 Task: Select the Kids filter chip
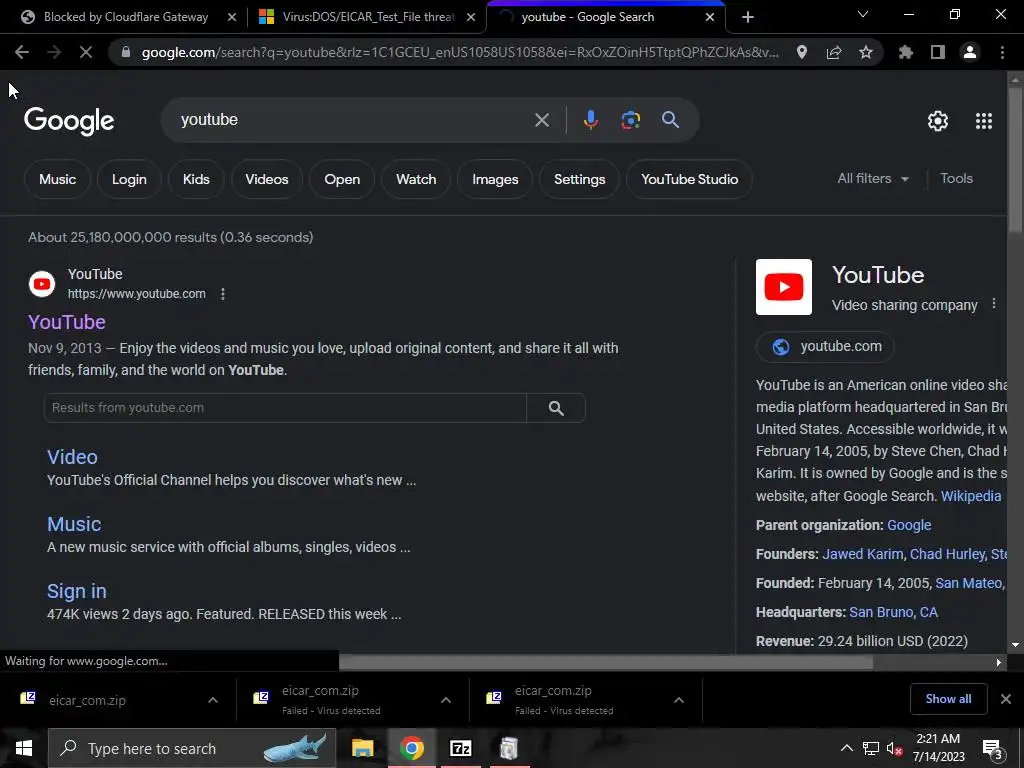[x=196, y=179]
